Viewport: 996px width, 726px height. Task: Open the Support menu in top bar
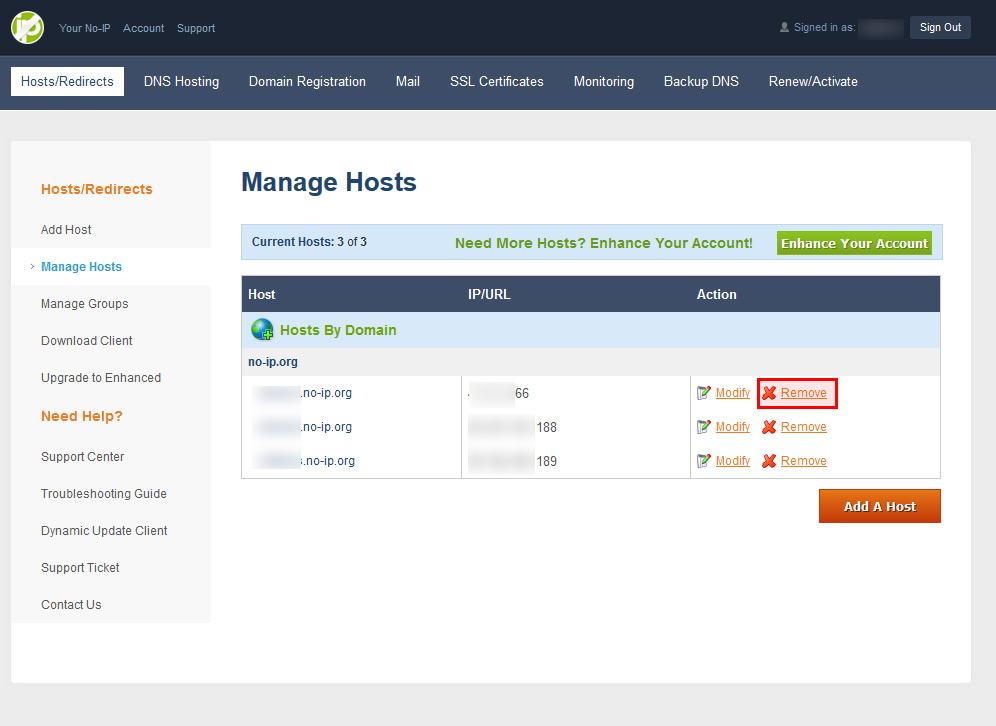[x=196, y=28]
